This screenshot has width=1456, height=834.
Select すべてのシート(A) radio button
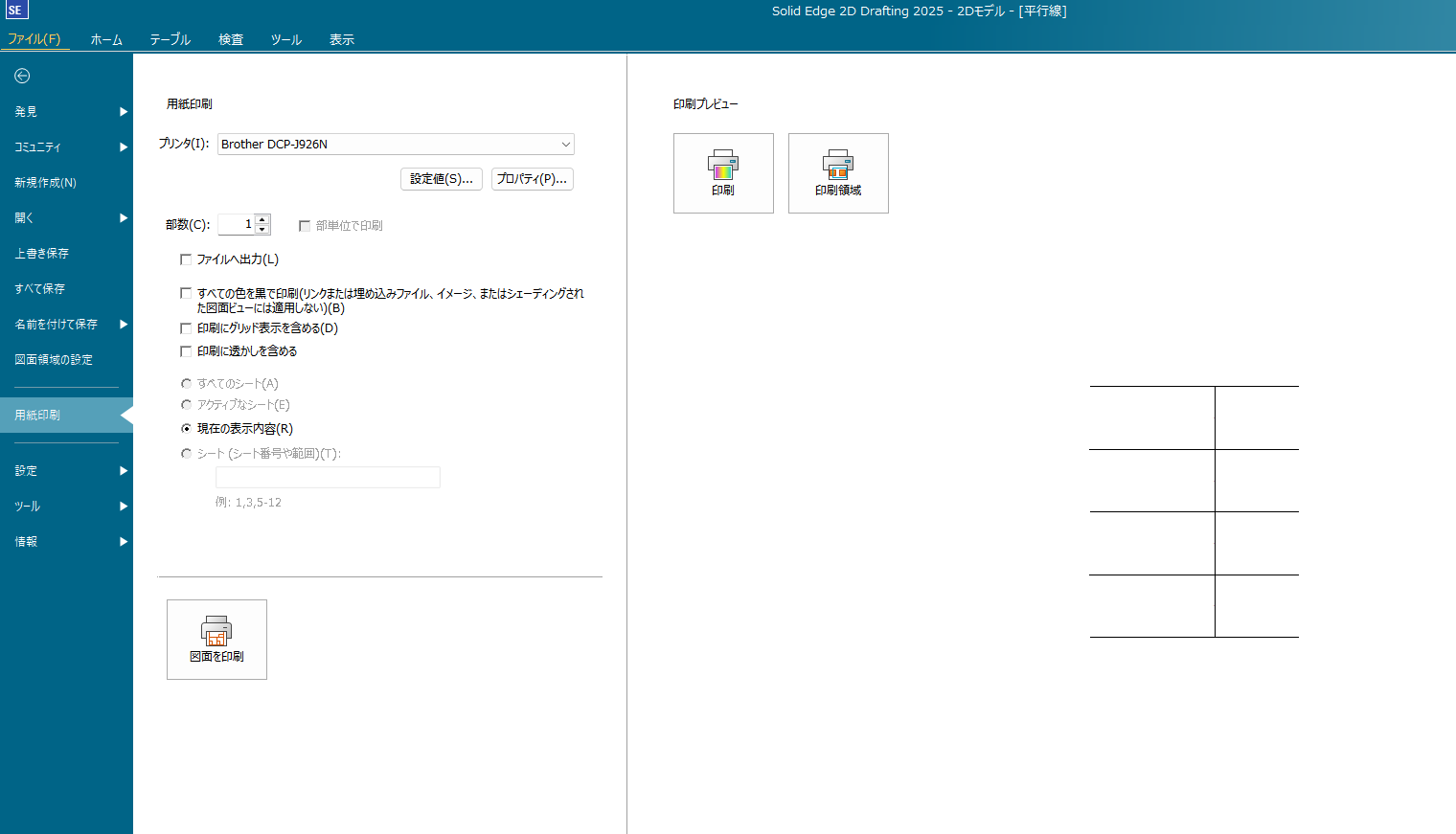pos(186,383)
